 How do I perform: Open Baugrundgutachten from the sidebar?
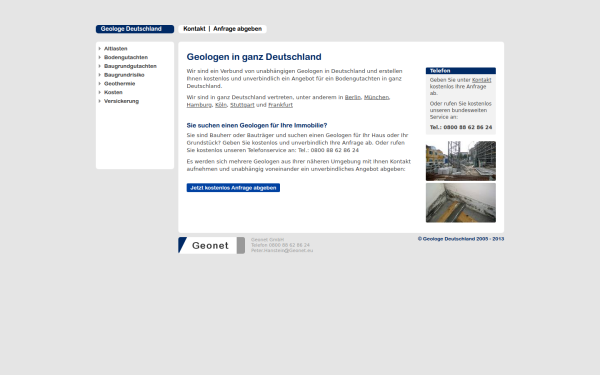pyautogui.click(x=130, y=66)
